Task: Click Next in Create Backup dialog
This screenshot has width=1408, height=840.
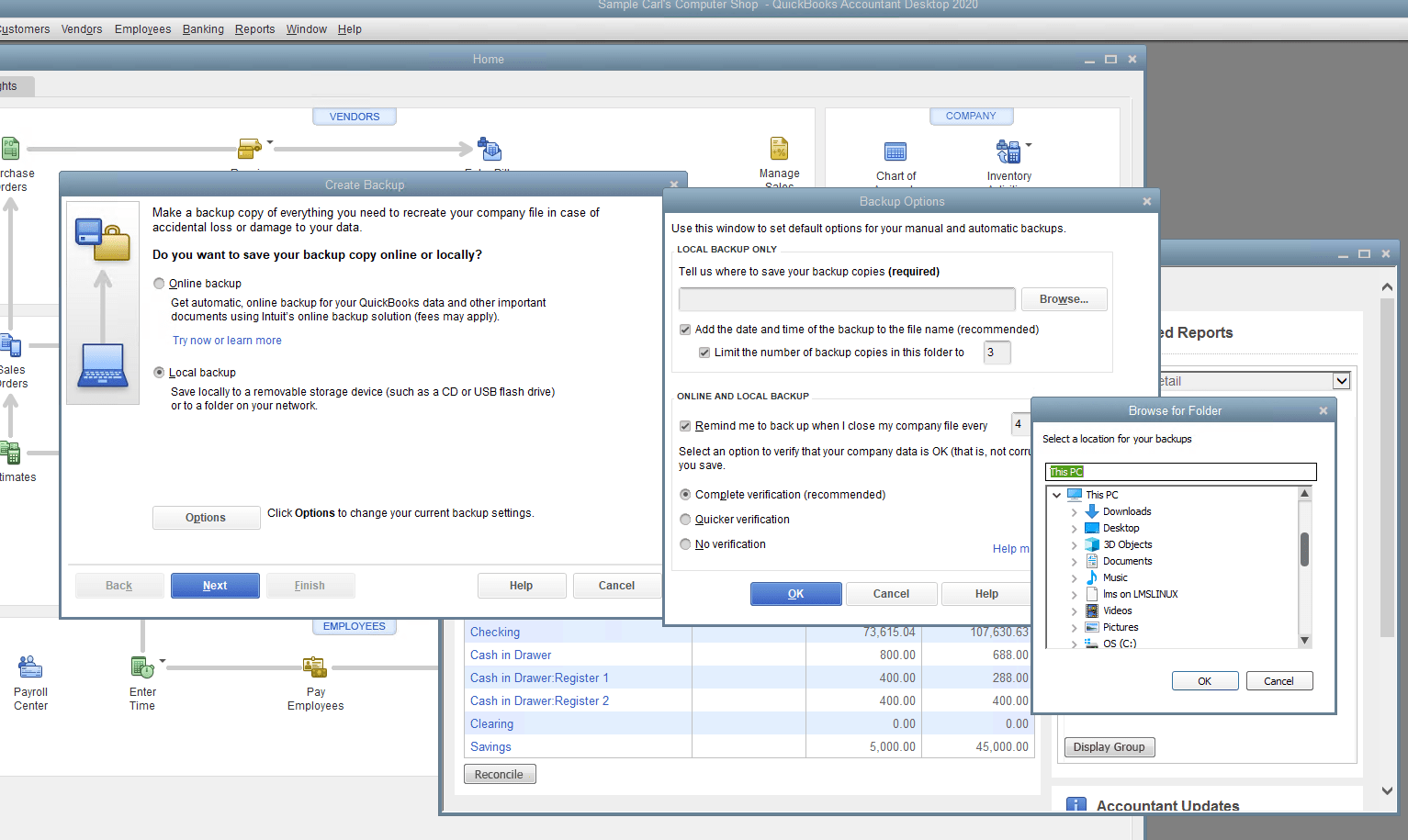Action: tap(215, 586)
